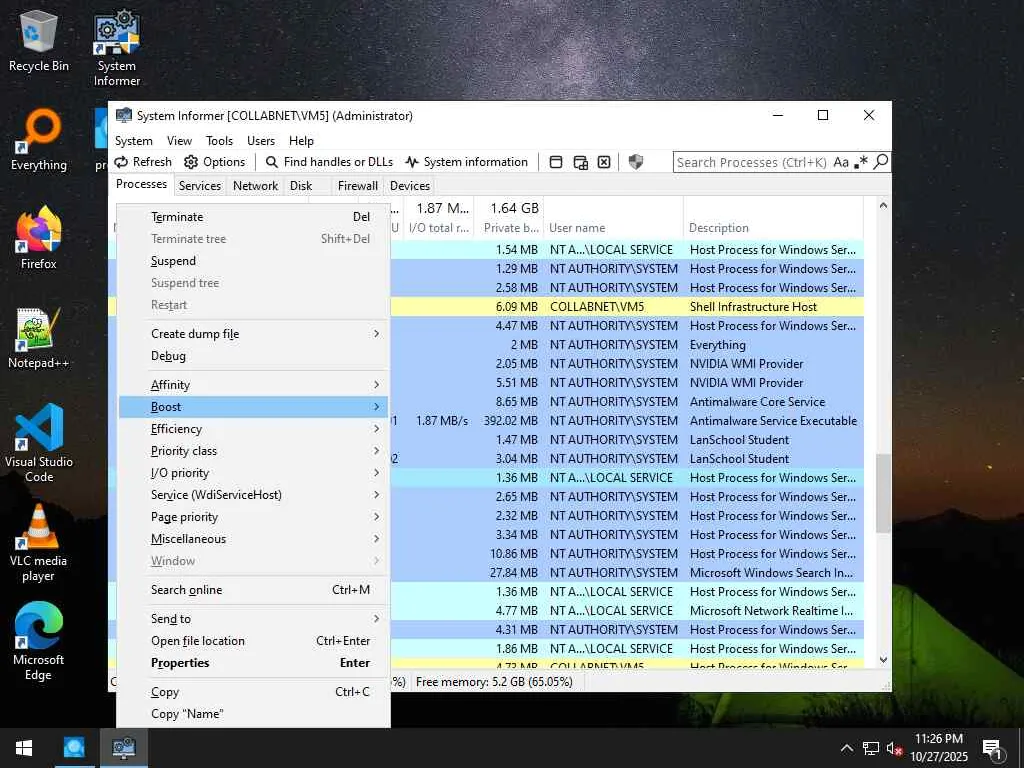This screenshot has width=1024, height=768.
Task: Expand the Page priority submenu
Action: (253, 517)
